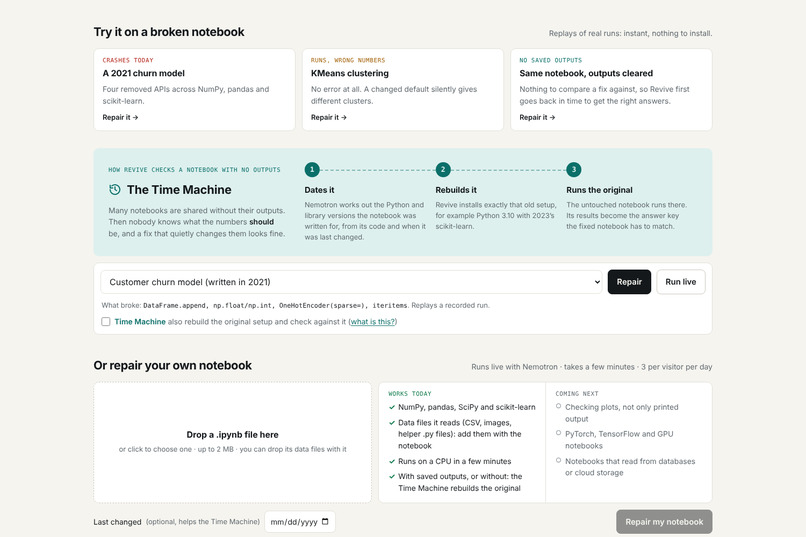Click the dropdown arrow of notebook selector
The height and width of the screenshot is (537, 806).
(x=597, y=282)
